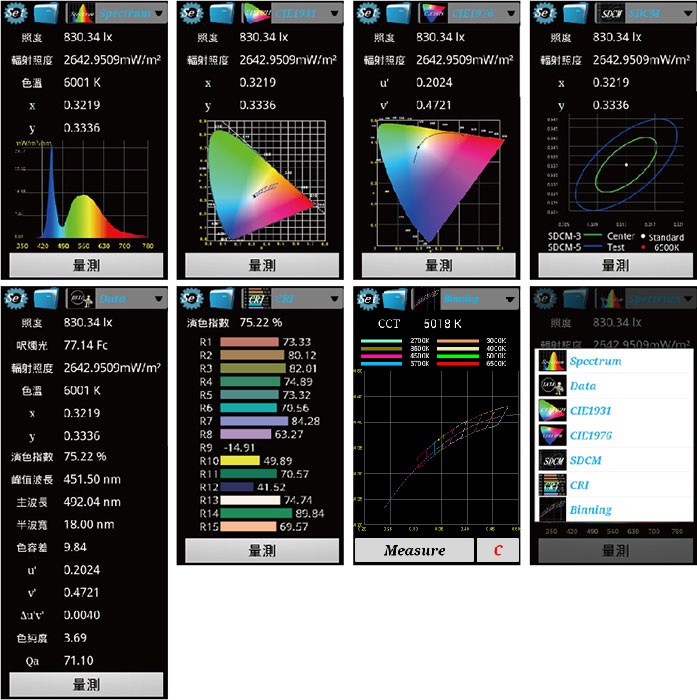Click the 77.14 Fc value

click(85, 345)
